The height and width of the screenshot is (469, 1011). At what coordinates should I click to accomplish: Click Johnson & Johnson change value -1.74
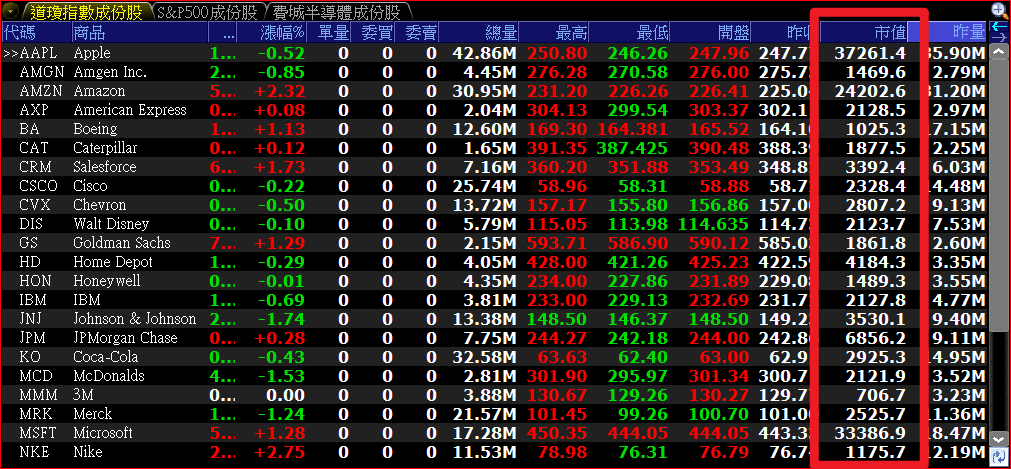tap(280, 319)
